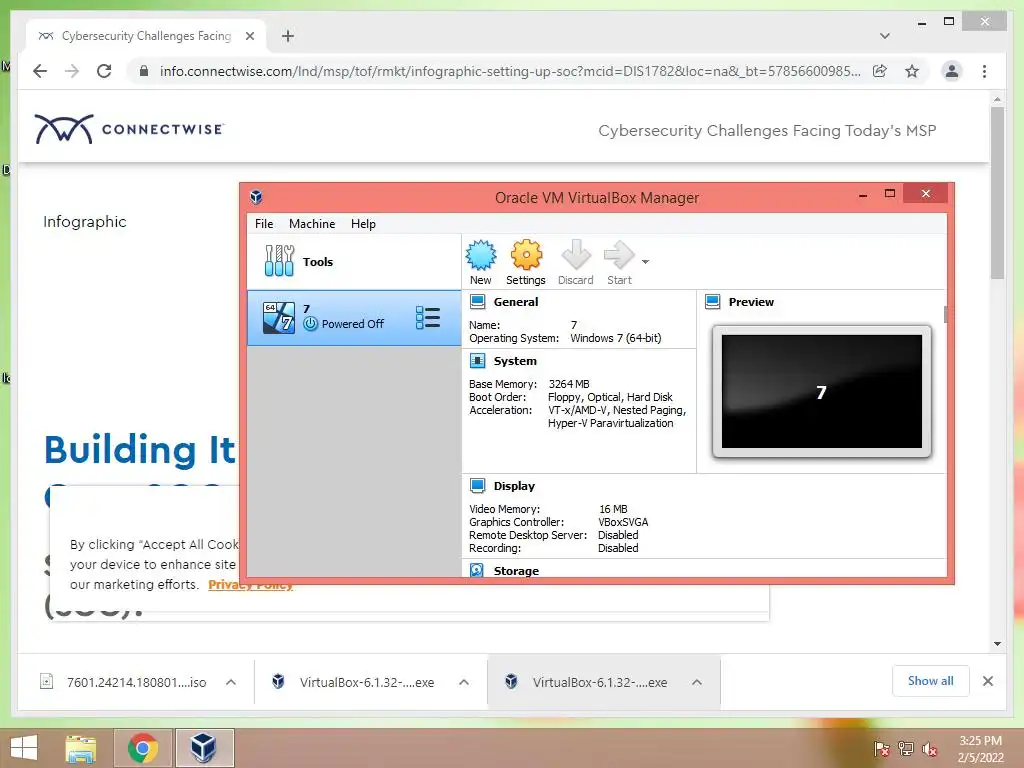Click the Storage section icon
This screenshot has width=1024, height=768.
477,570
